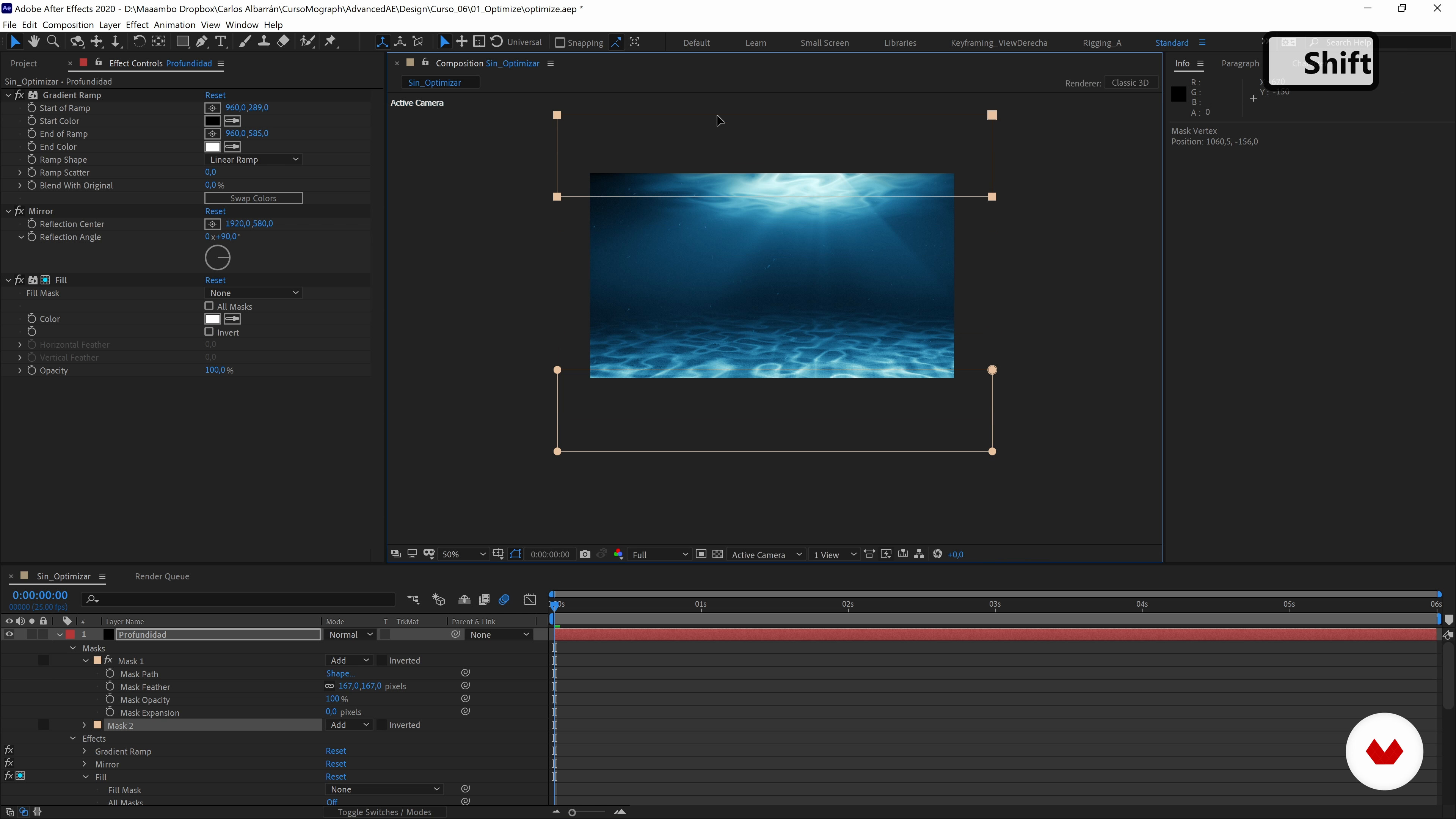Check the All Masks checkbox
The height and width of the screenshot is (819, 1456).
(209, 306)
